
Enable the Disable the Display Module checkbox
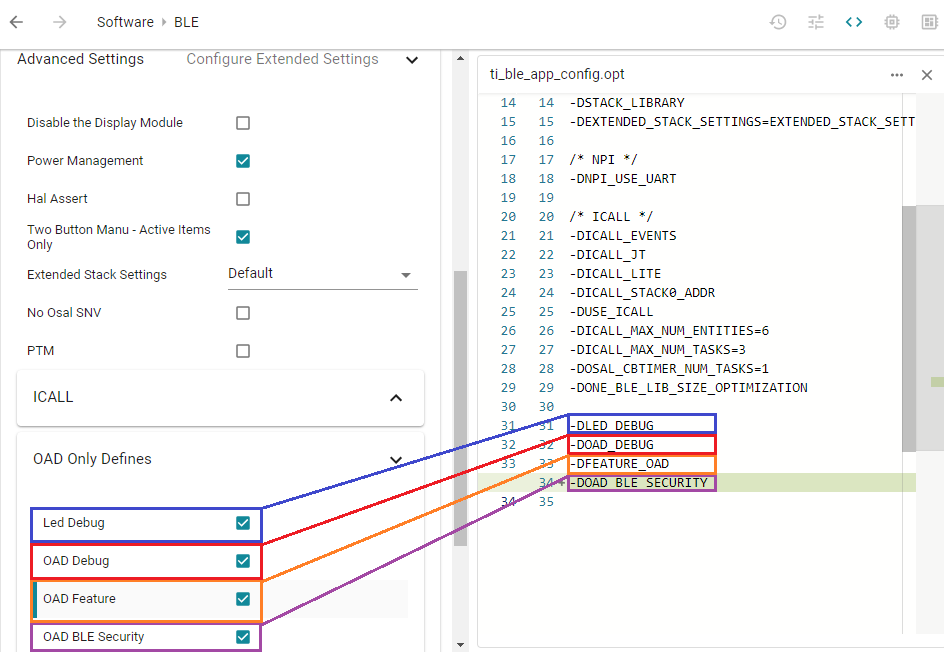point(242,123)
